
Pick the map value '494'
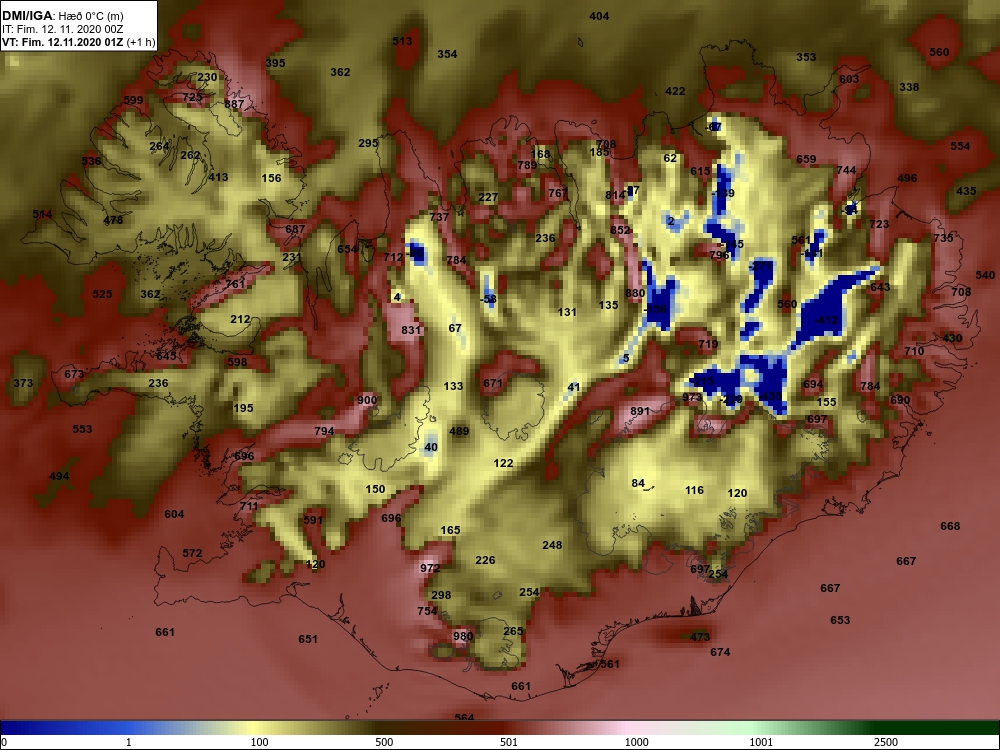pyautogui.click(x=59, y=476)
